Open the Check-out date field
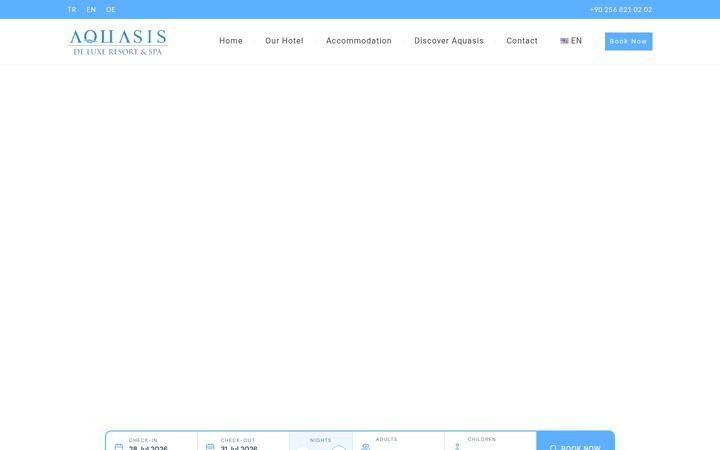The width and height of the screenshot is (720, 450). click(x=243, y=443)
